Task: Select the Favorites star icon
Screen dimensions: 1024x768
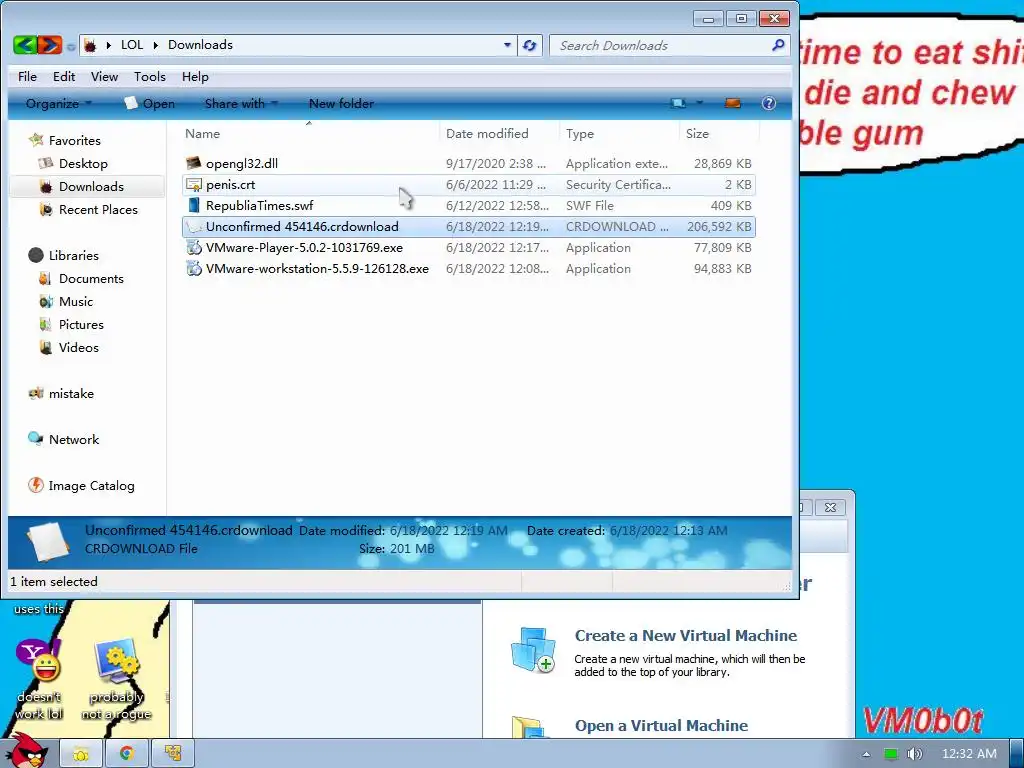Action: click(x=37, y=140)
